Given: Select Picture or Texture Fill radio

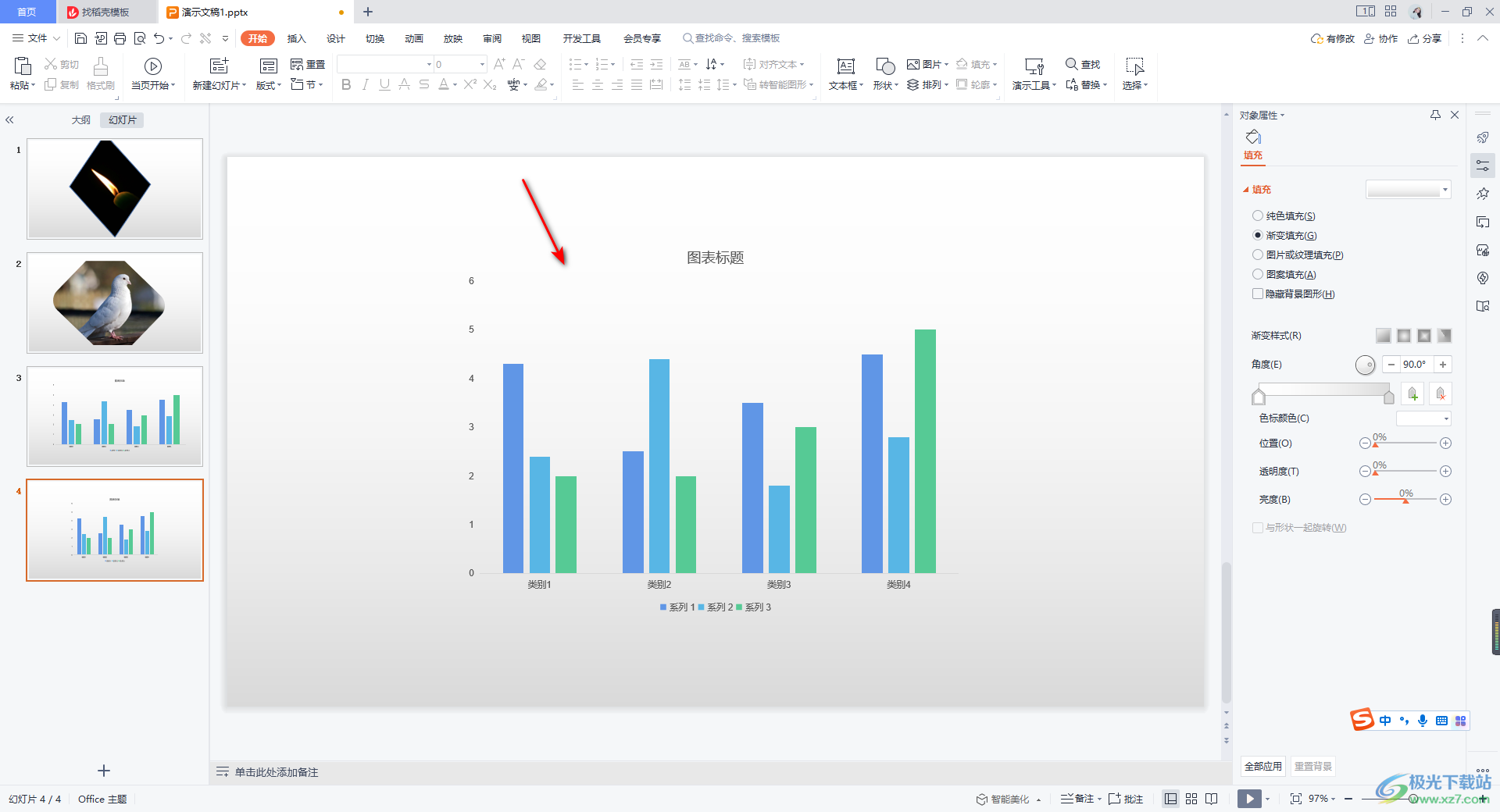Looking at the screenshot, I should [x=1258, y=255].
